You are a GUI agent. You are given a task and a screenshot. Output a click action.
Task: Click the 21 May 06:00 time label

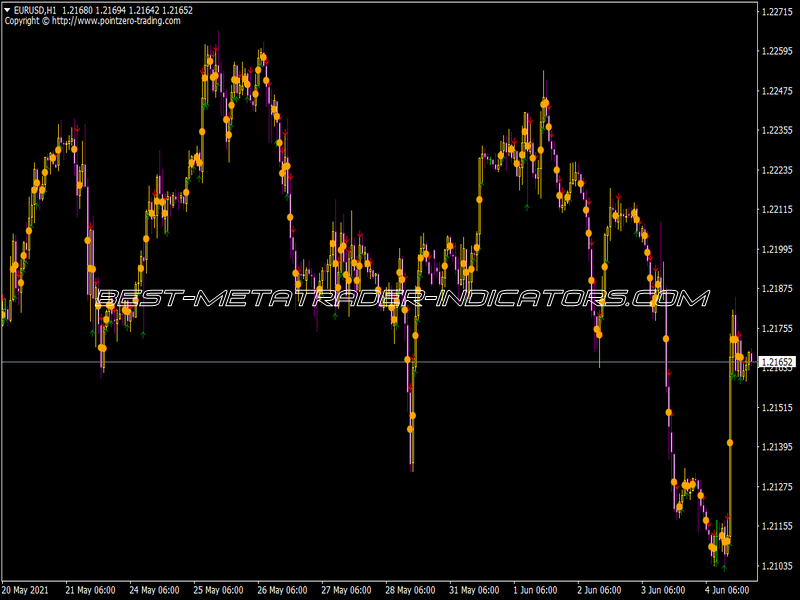tap(90, 590)
